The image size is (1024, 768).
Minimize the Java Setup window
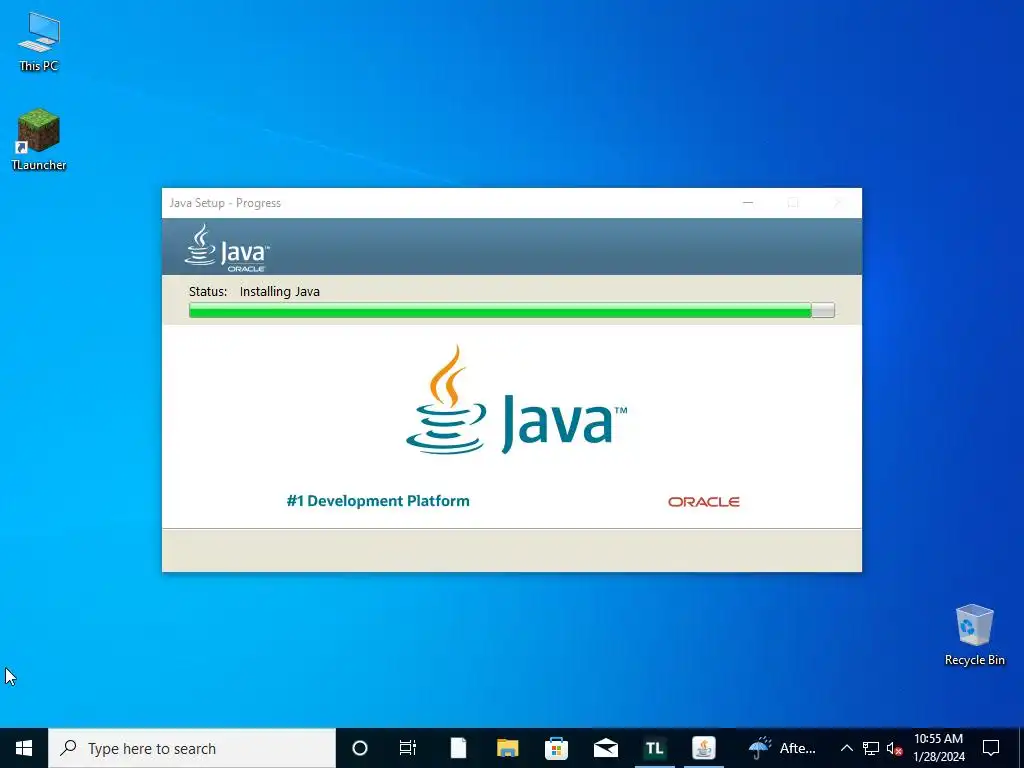[748, 203]
